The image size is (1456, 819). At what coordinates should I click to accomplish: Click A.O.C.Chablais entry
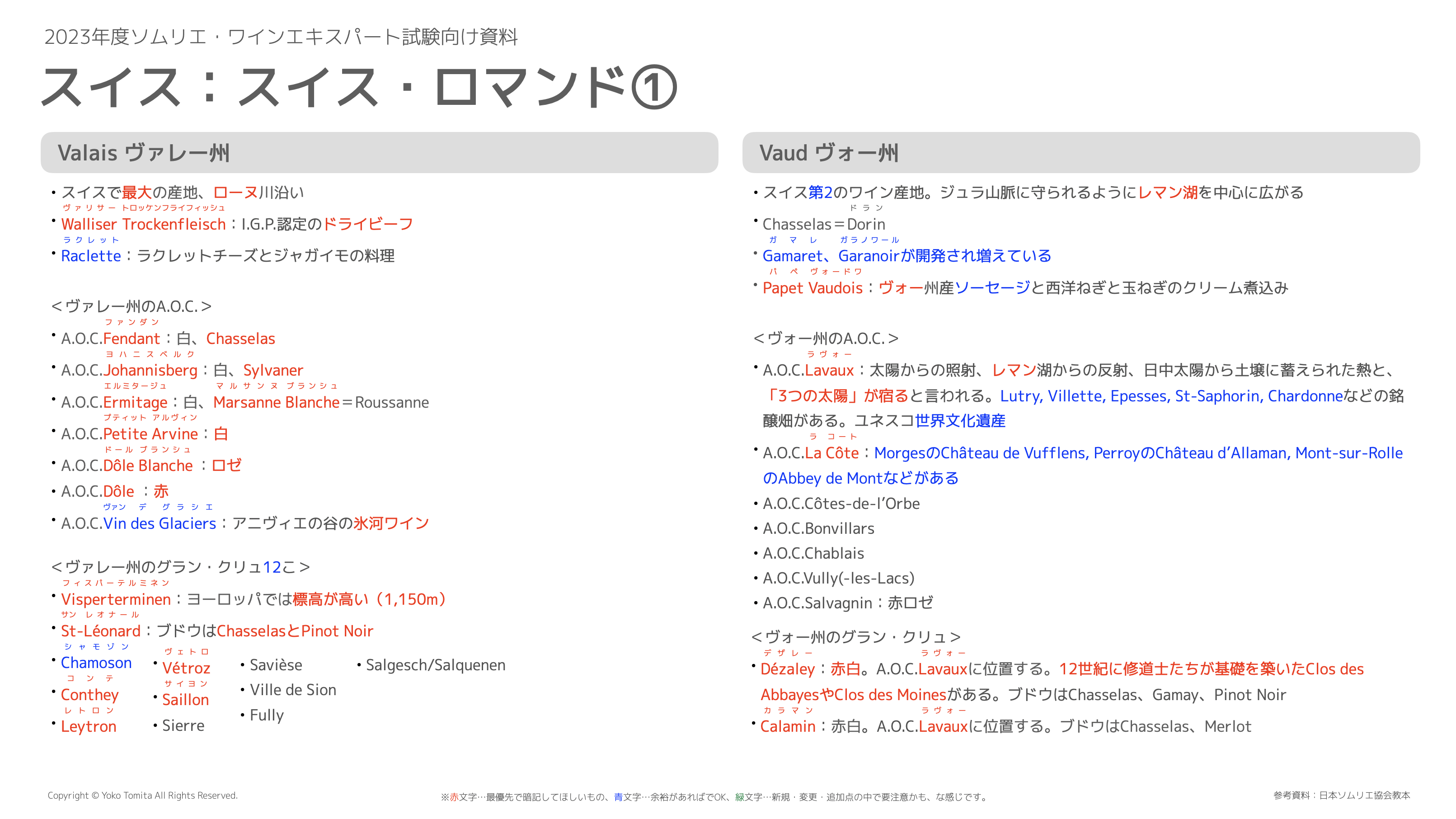[x=813, y=553]
